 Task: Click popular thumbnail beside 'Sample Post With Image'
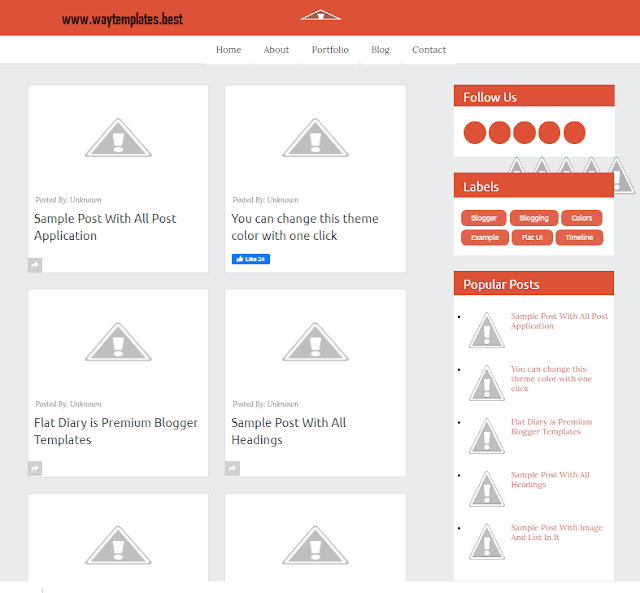coord(487,541)
